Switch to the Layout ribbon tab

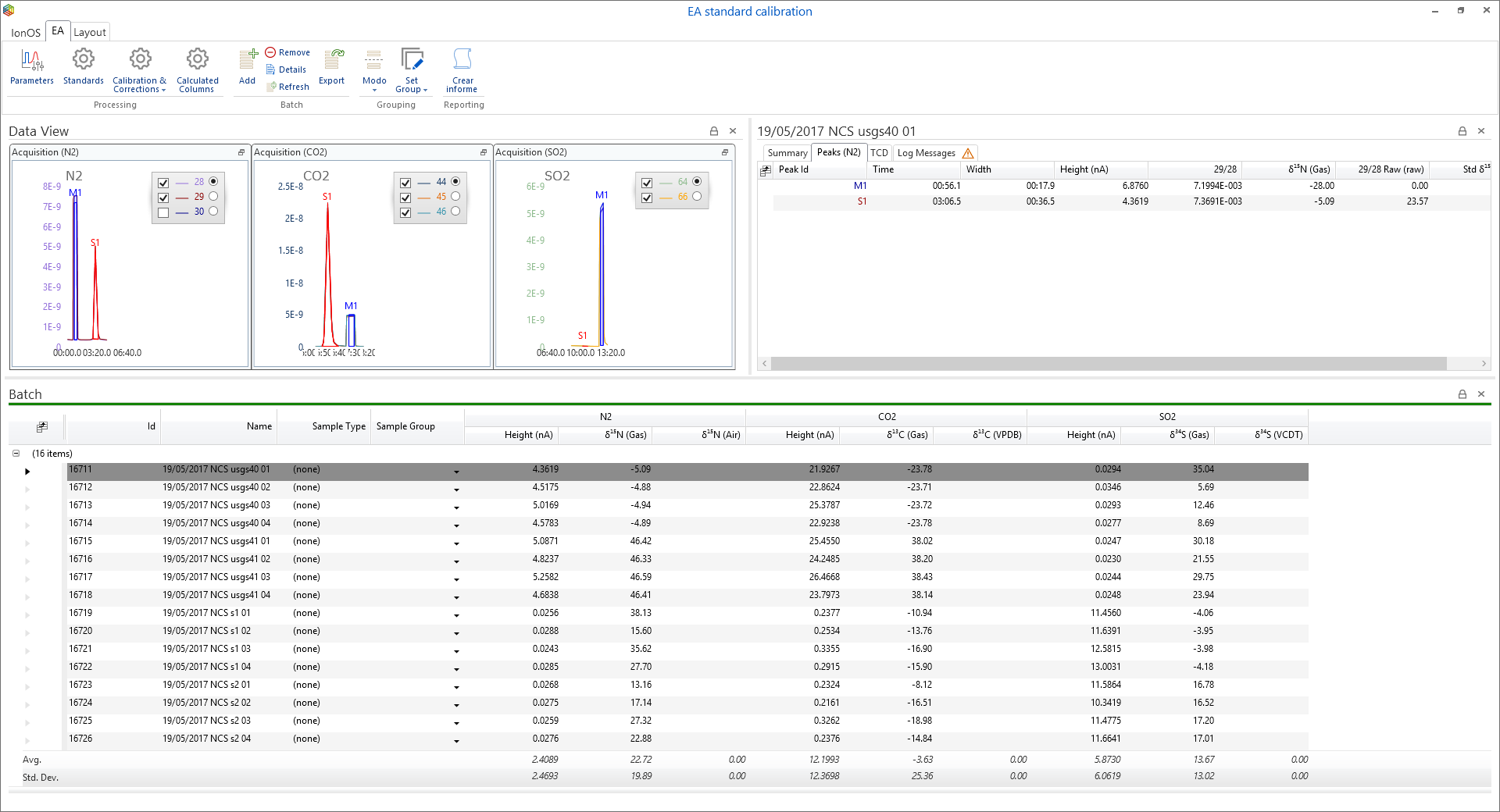[x=90, y=32]
